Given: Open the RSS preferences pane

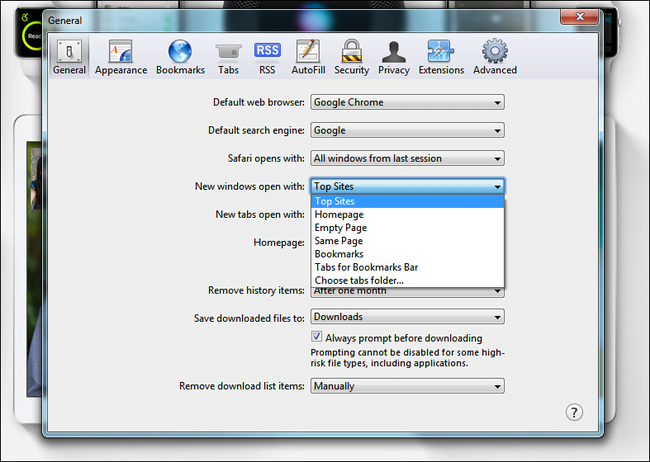Looking at the screenshot, I should coord(267,57).
